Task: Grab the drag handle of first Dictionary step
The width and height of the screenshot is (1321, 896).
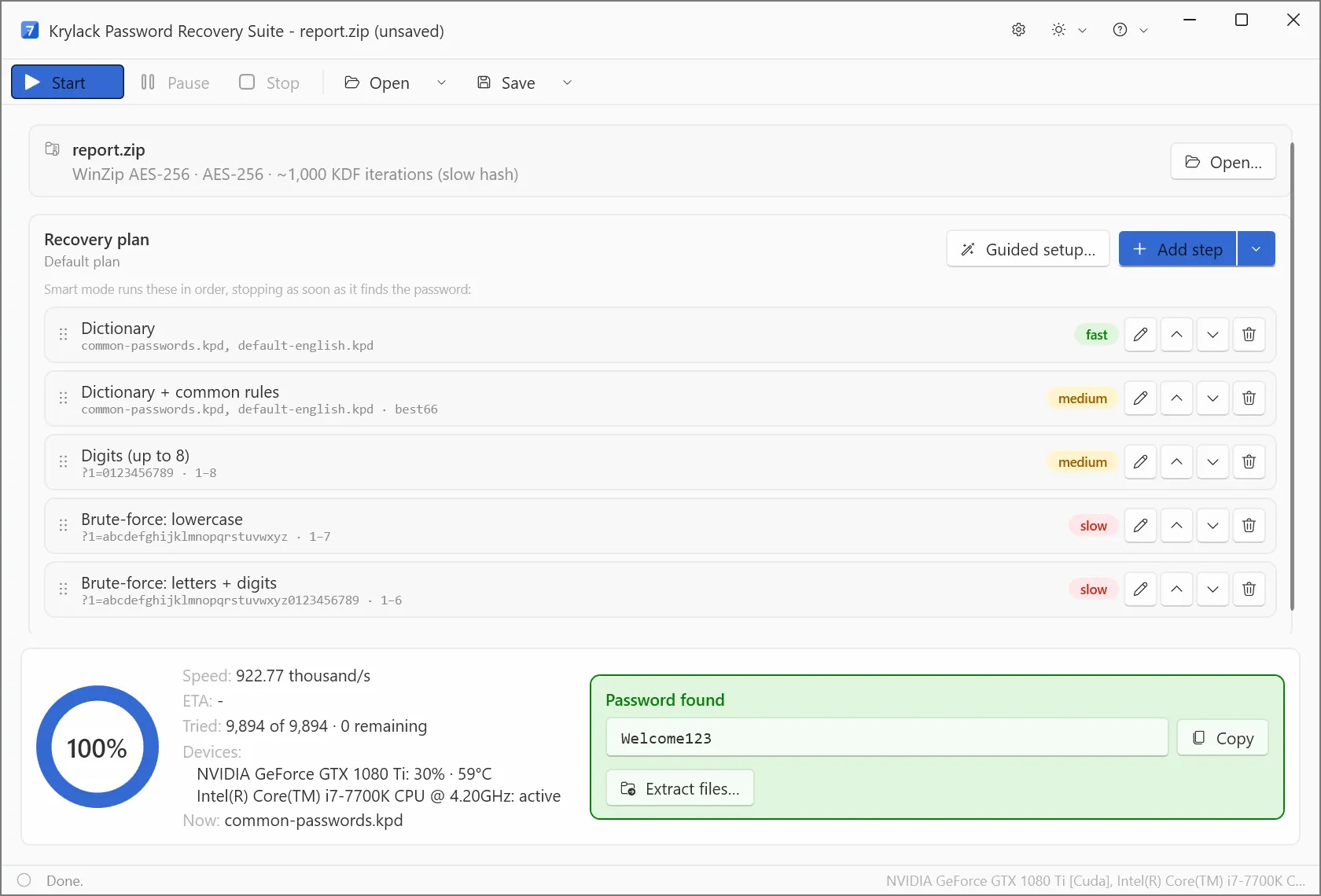Action: (64, 335)
